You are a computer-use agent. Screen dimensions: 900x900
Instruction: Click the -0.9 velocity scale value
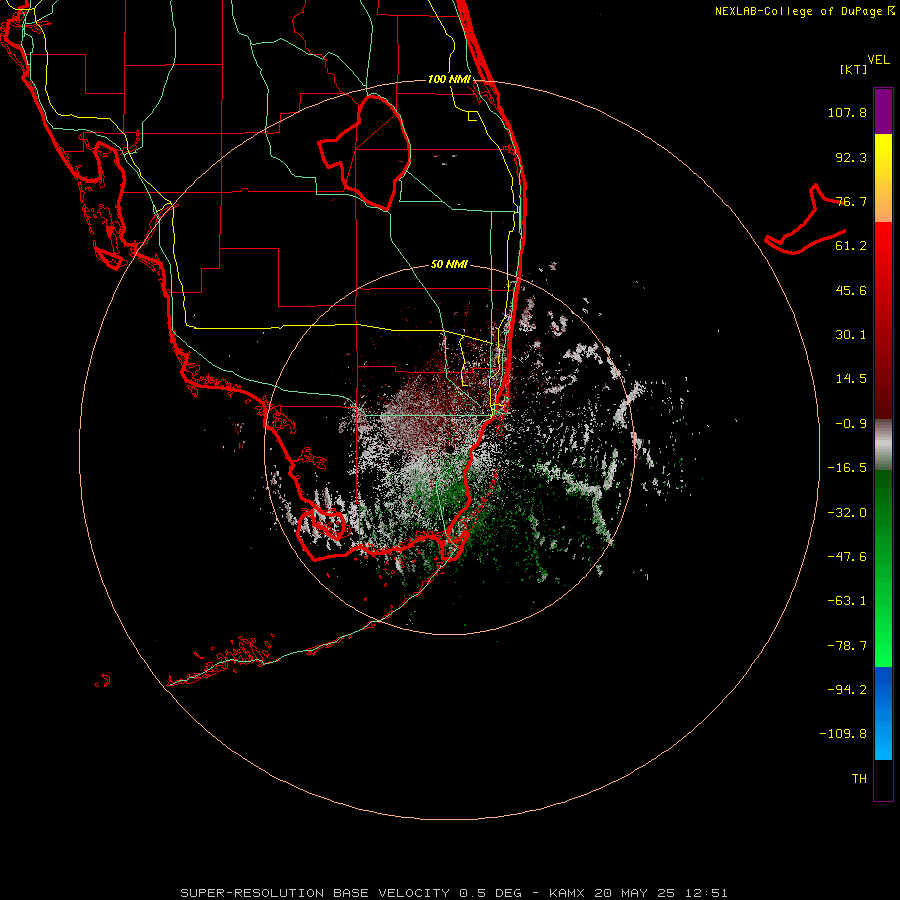pos(851,424)
